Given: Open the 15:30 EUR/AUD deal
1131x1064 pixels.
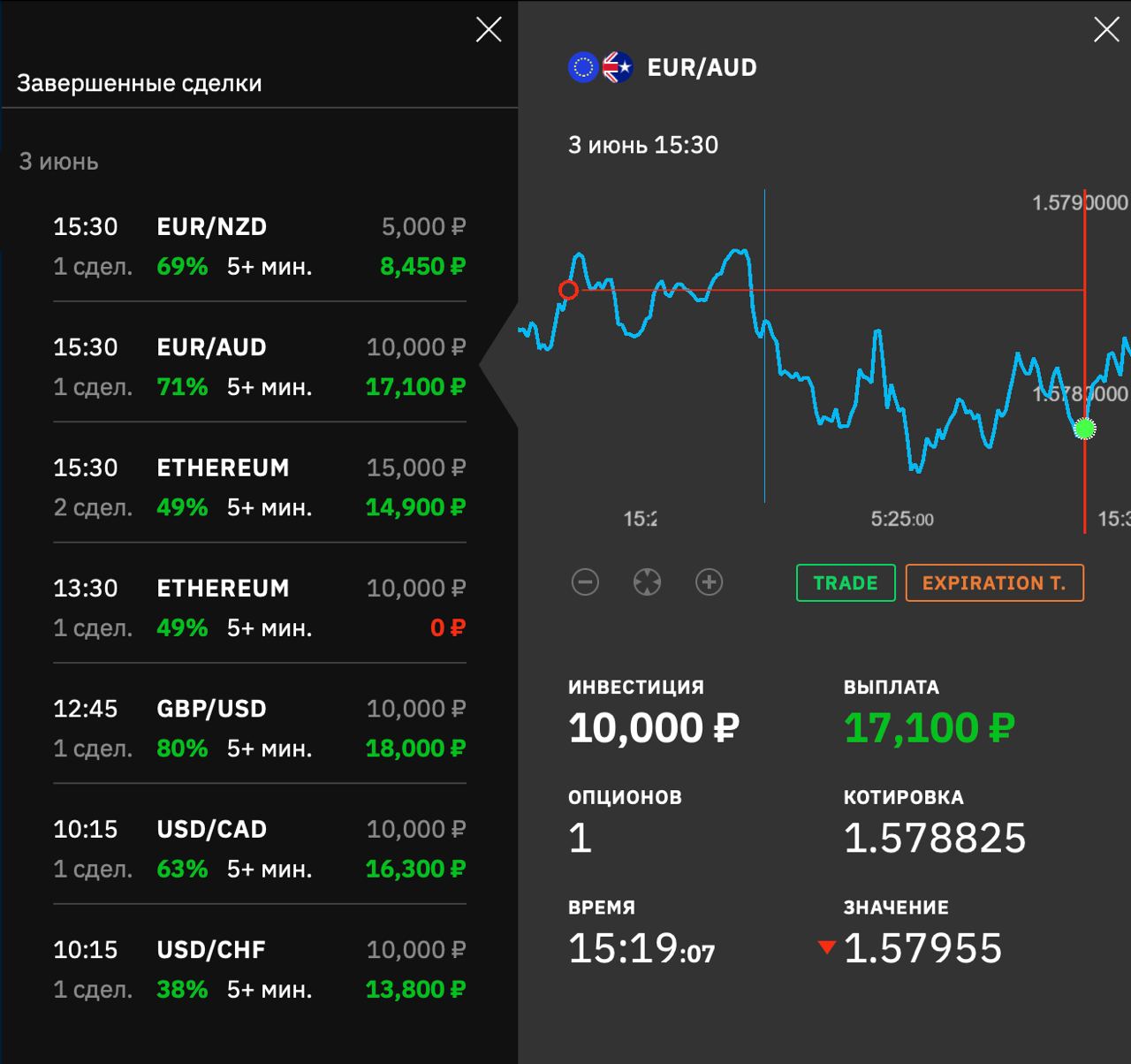Looking at the screenshot, I should (260, 367).
